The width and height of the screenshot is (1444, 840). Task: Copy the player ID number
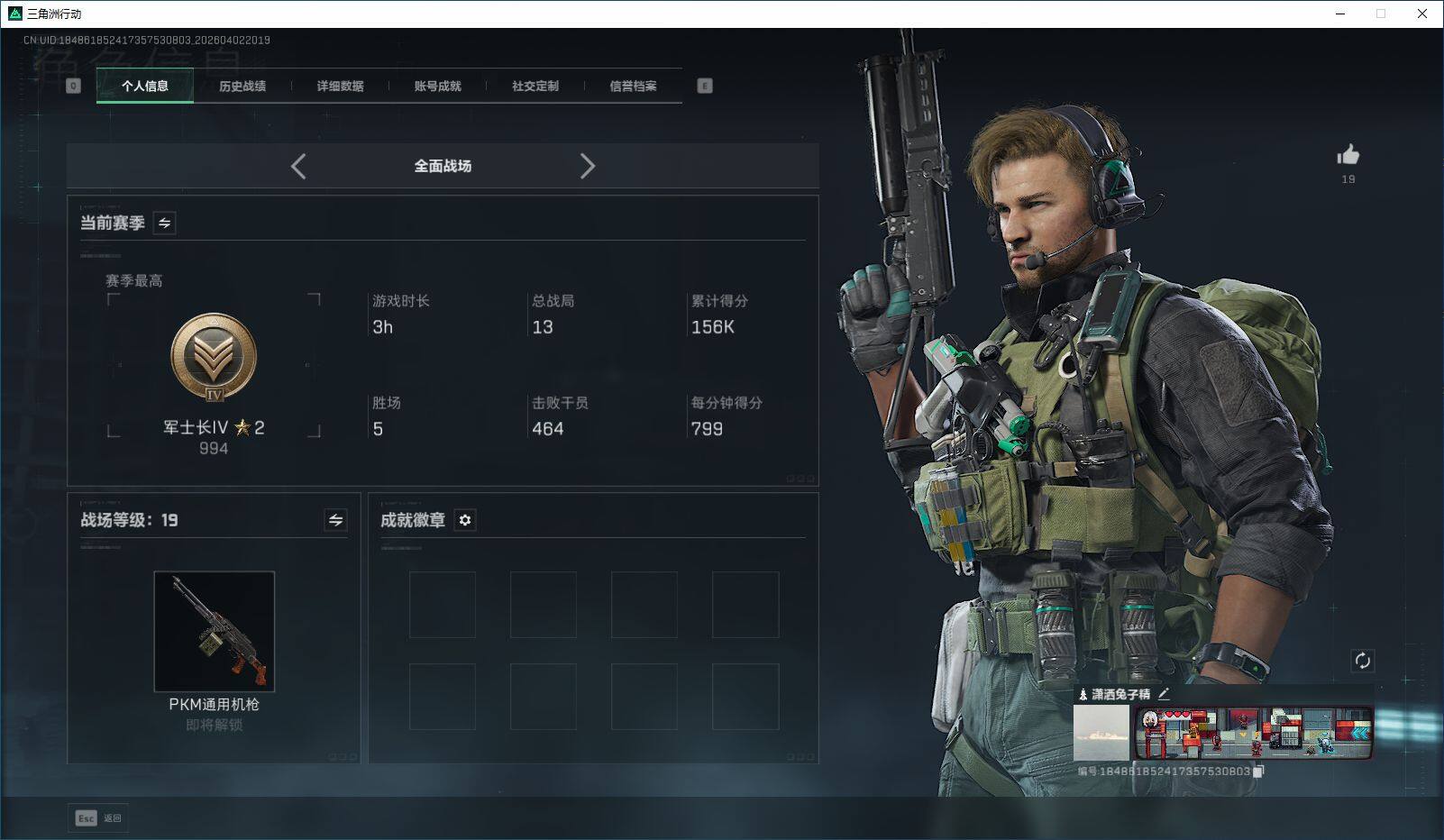tap(1259, 772)
